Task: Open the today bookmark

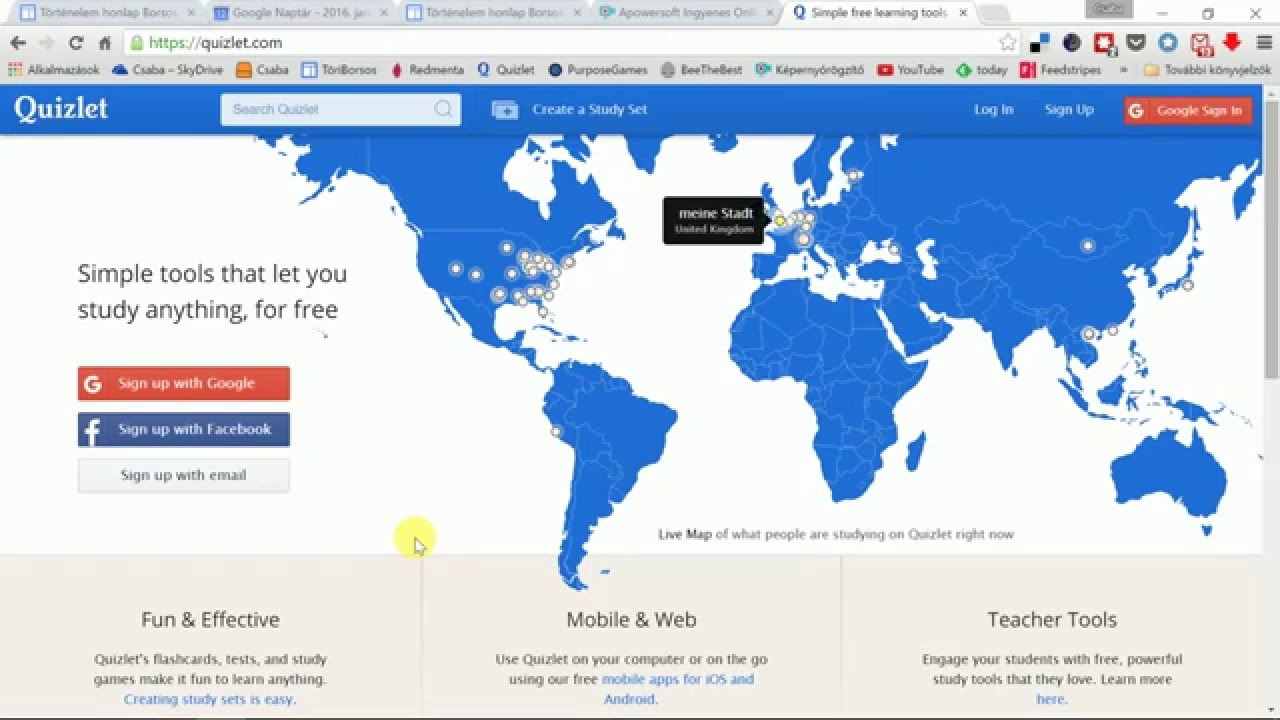Action: click(982, 70)
